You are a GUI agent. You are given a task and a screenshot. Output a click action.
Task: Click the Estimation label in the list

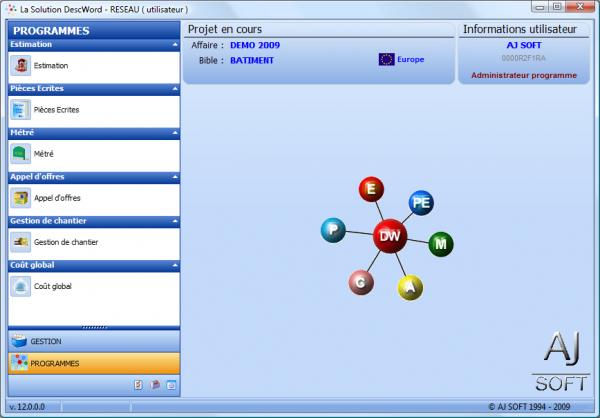click(51, 65)
